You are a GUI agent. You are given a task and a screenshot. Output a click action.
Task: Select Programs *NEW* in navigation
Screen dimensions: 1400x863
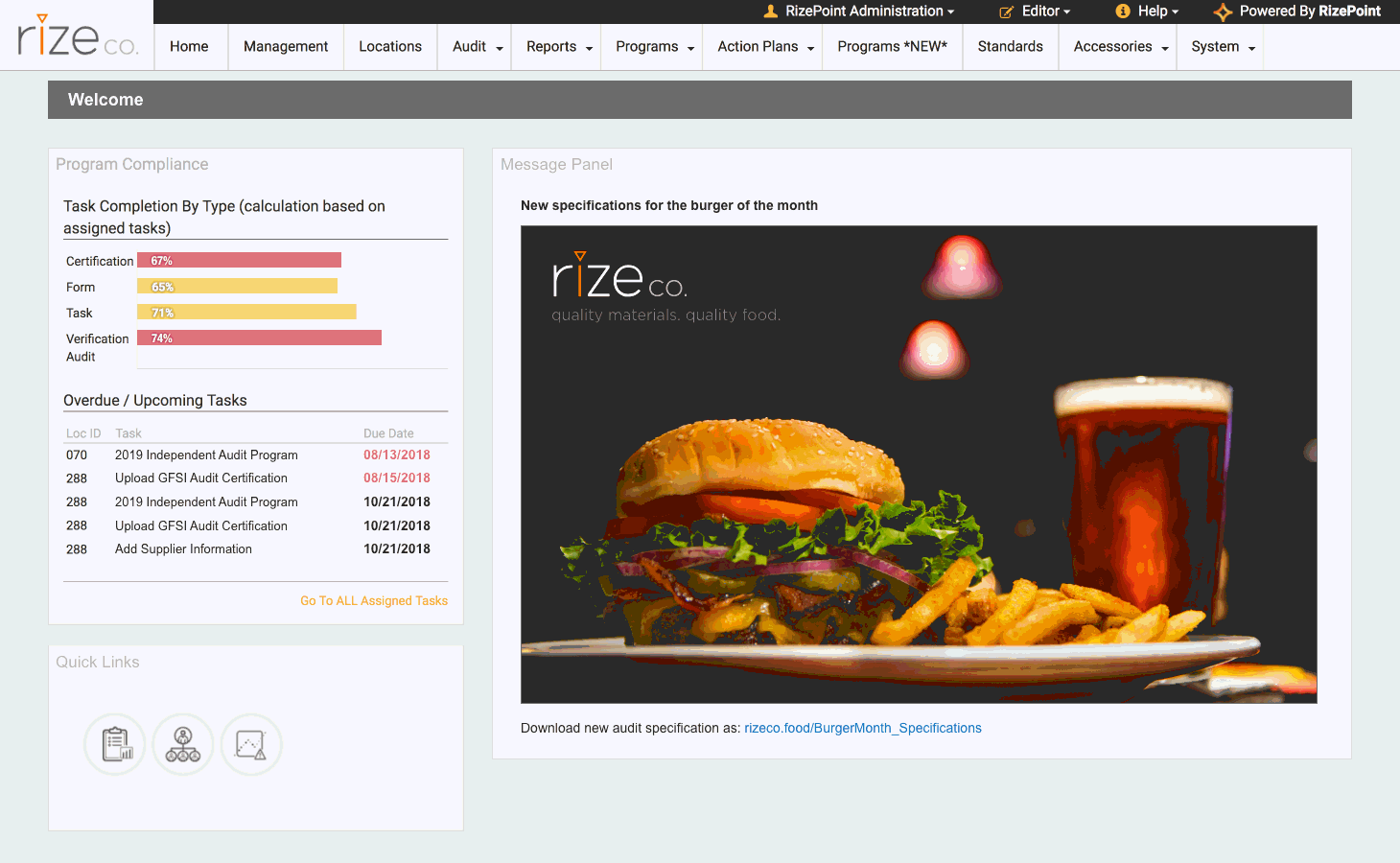892,47
